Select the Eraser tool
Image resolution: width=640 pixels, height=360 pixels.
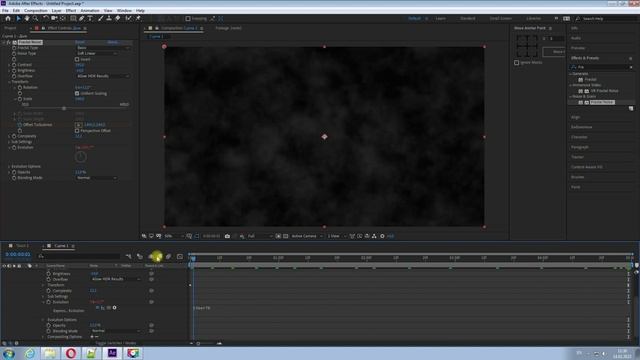tap(118, 18)
